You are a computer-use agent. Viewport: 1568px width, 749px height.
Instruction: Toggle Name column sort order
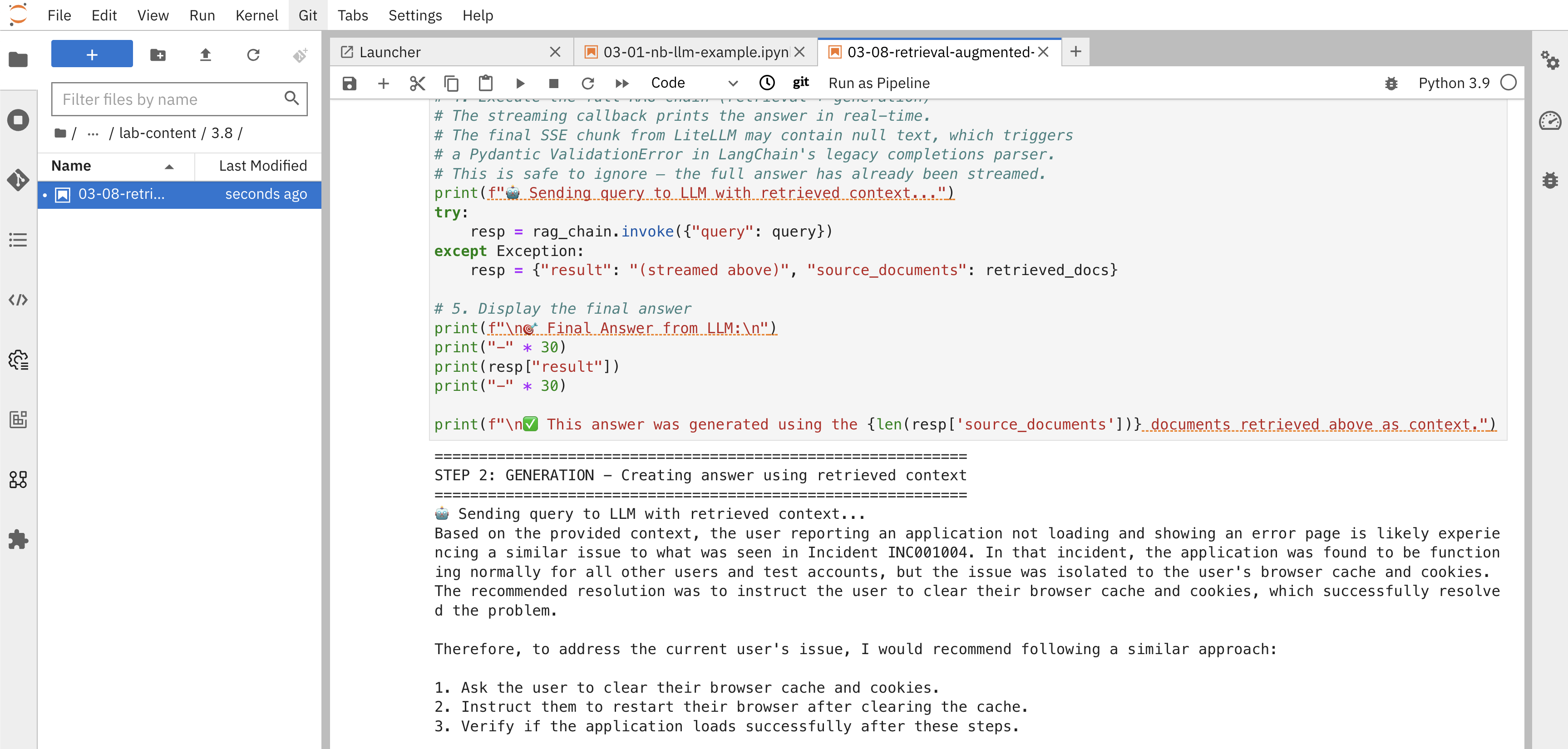[x=168, y=166]
